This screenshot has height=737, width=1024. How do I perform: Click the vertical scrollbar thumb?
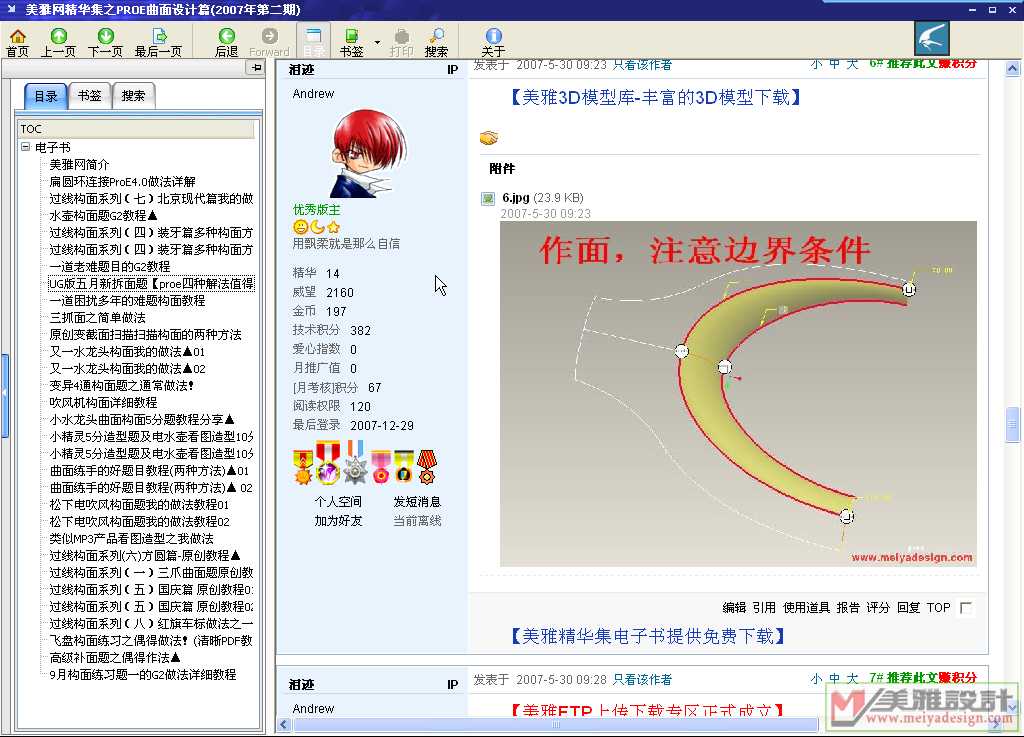(x=1012, y=425)
